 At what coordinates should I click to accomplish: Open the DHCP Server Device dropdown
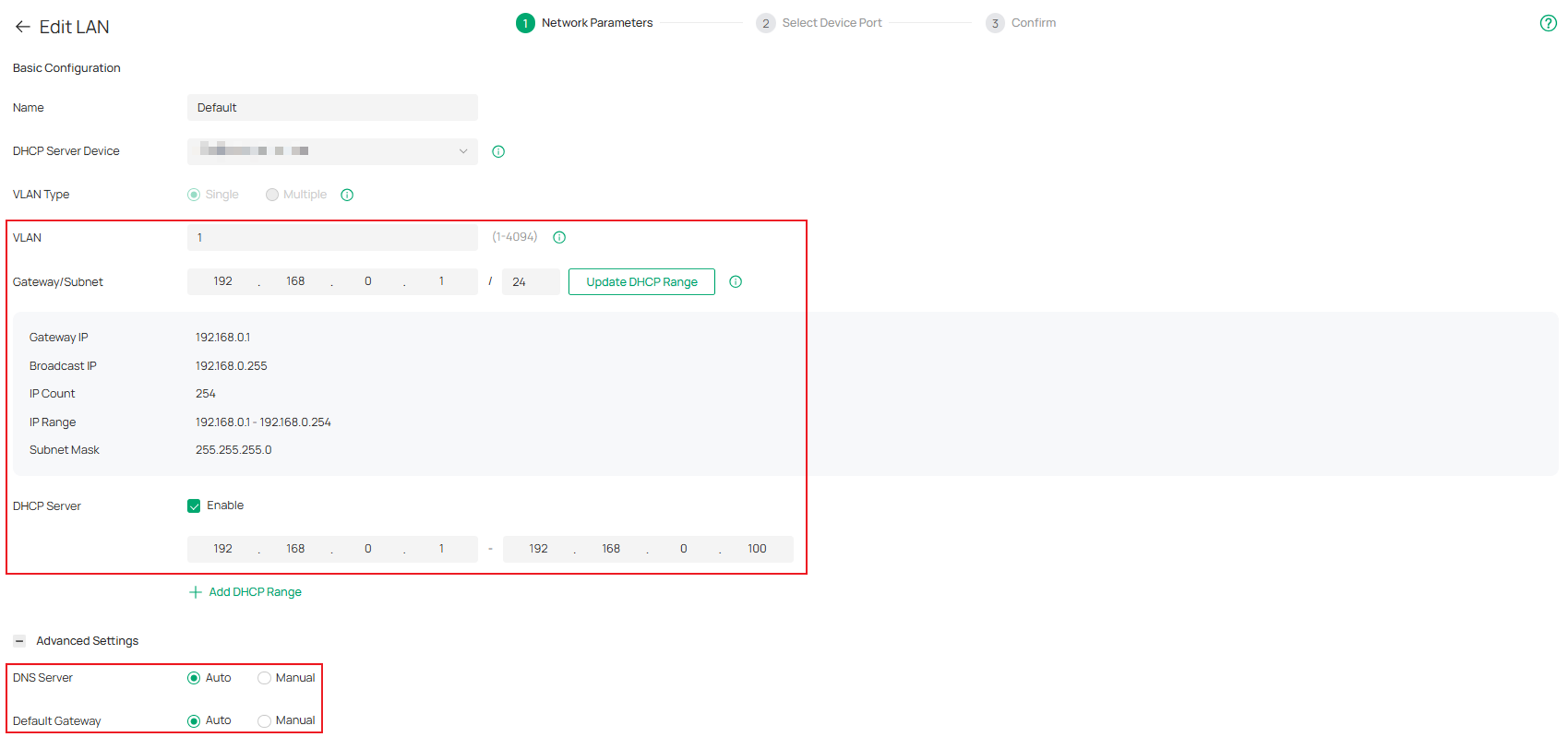coord(333,152)
